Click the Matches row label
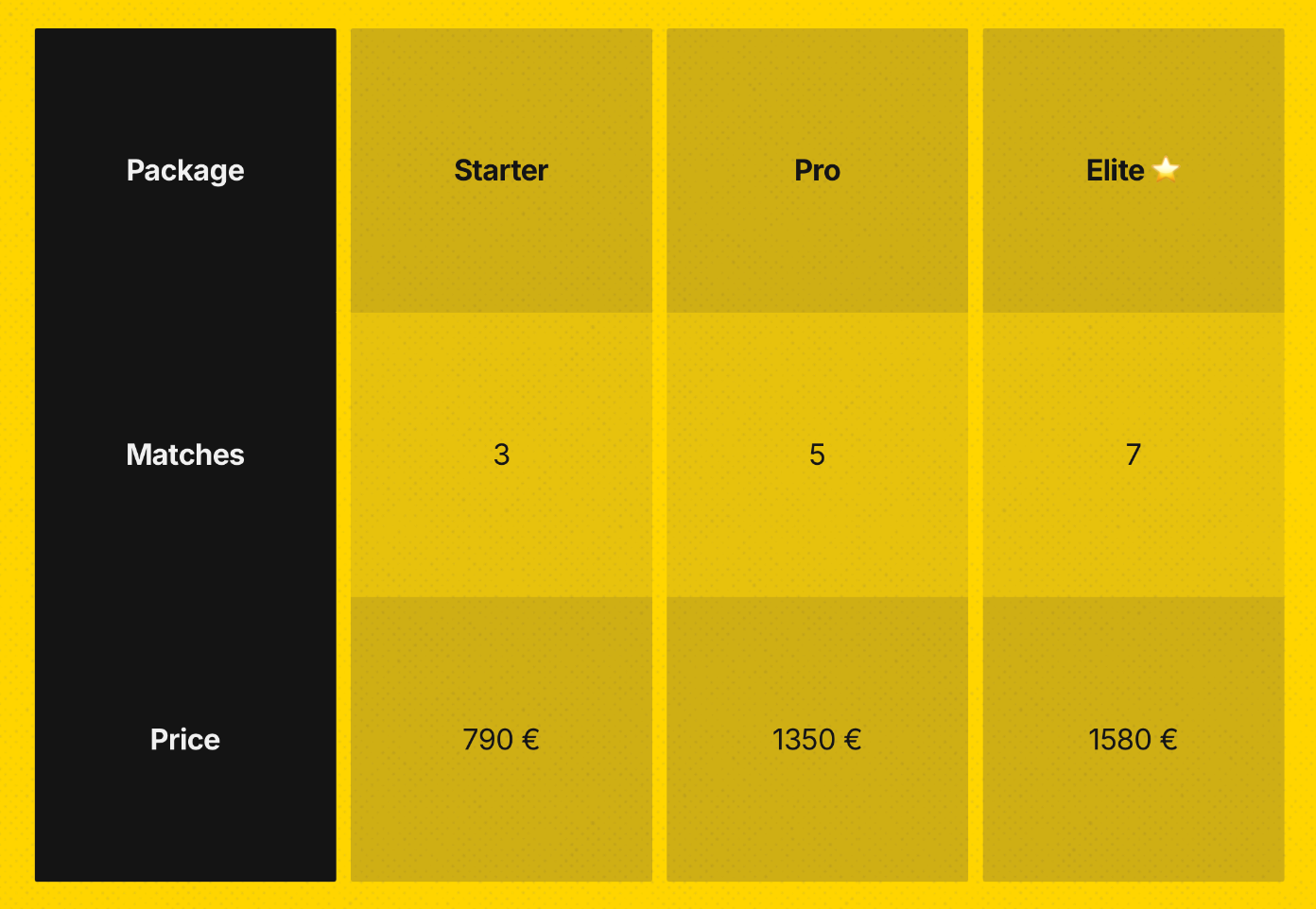Viewport: 1316px width, 909px height. tap(185, 454)
